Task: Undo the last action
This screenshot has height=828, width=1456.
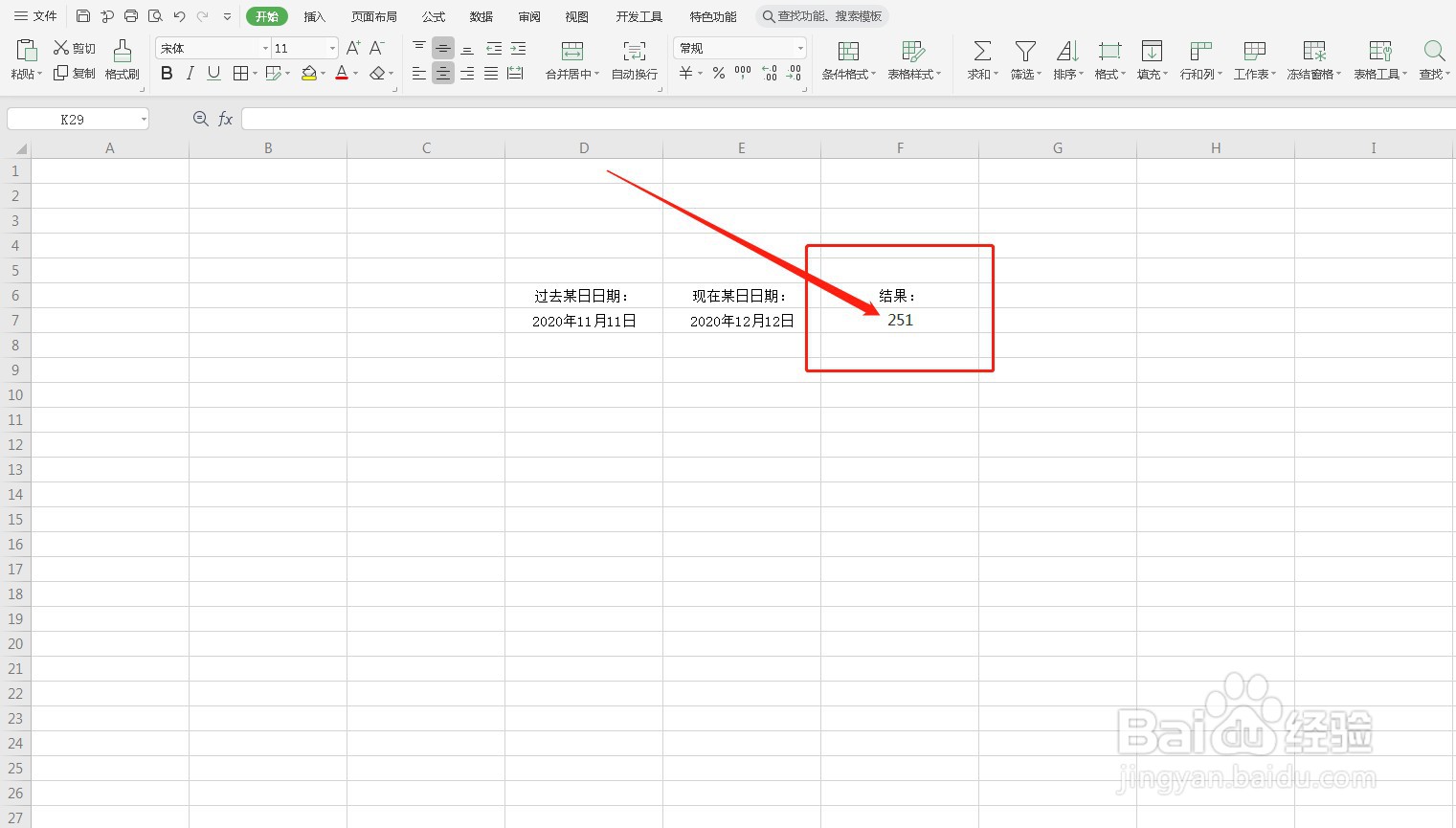Action: pyautogui.click(x=179, y=16)
